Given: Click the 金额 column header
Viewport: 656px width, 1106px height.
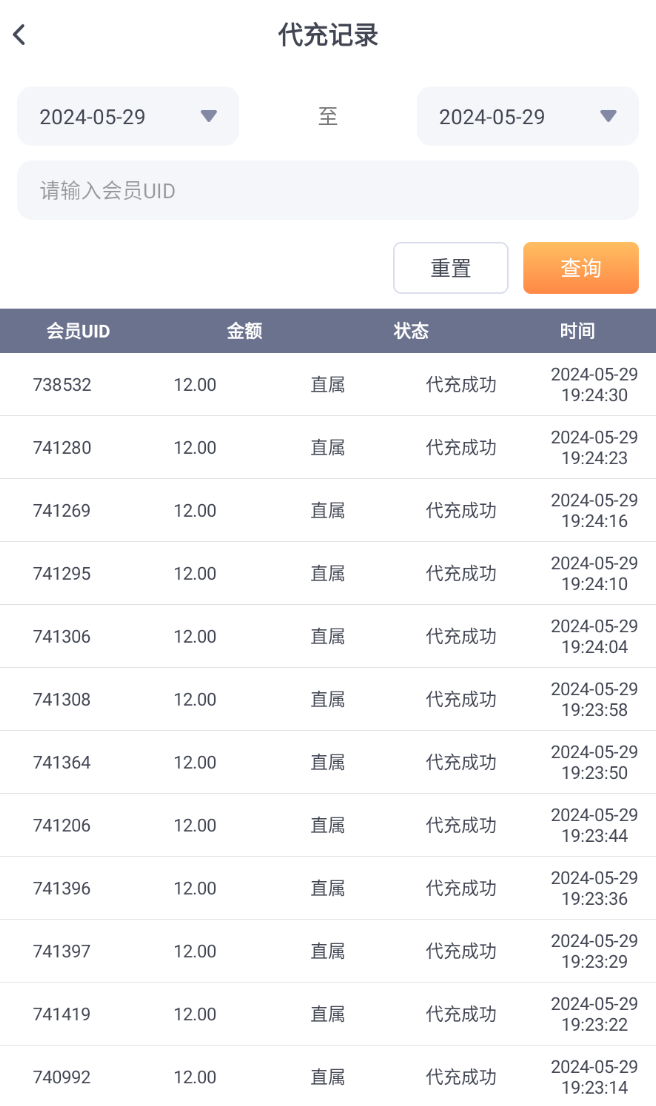Looking at the screenshot, I should [244, 331].
